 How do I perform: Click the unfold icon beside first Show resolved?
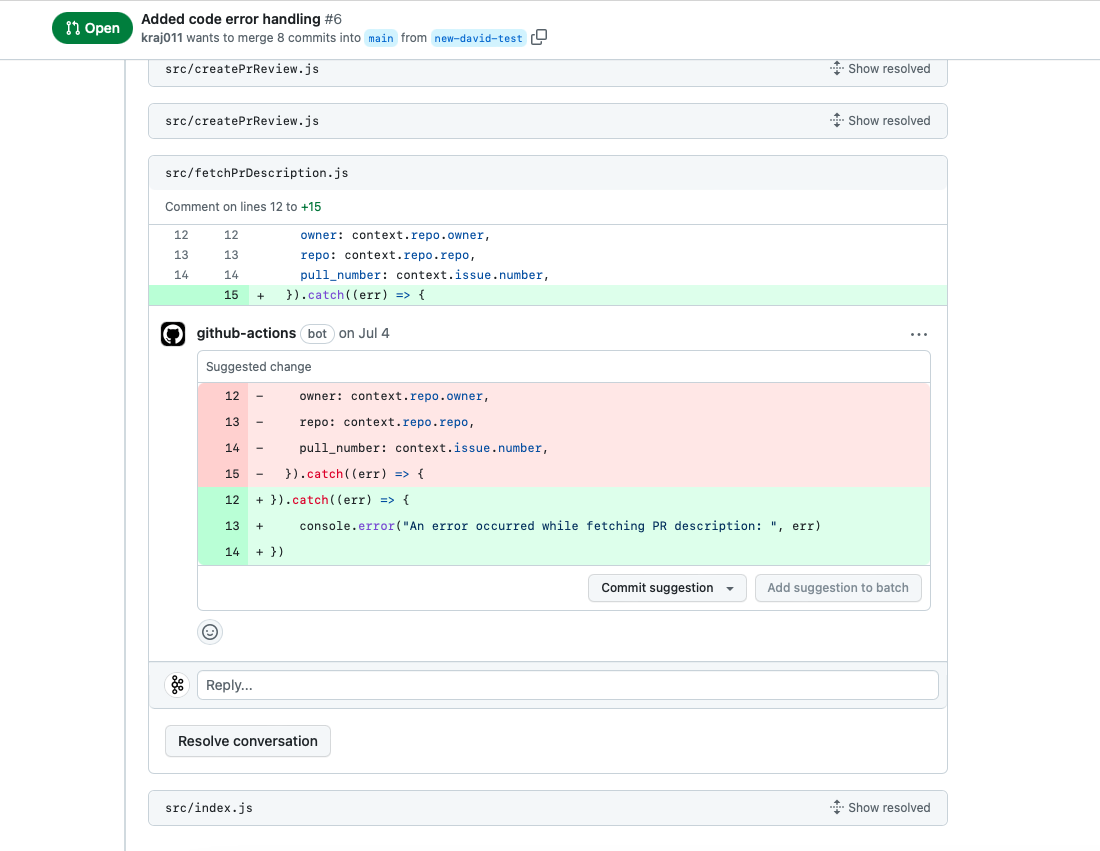point(836,68)
